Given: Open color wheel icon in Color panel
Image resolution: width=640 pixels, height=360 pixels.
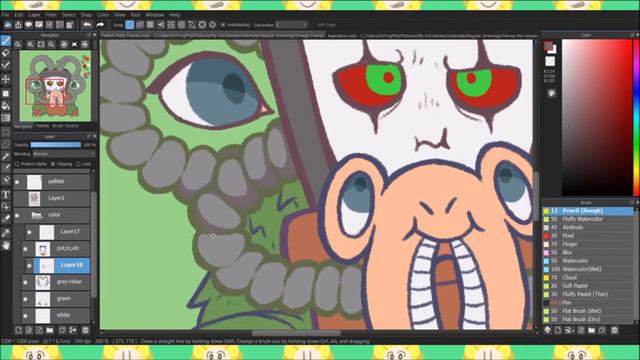Looking at the screenshot, I should click(x=551, y=93).
